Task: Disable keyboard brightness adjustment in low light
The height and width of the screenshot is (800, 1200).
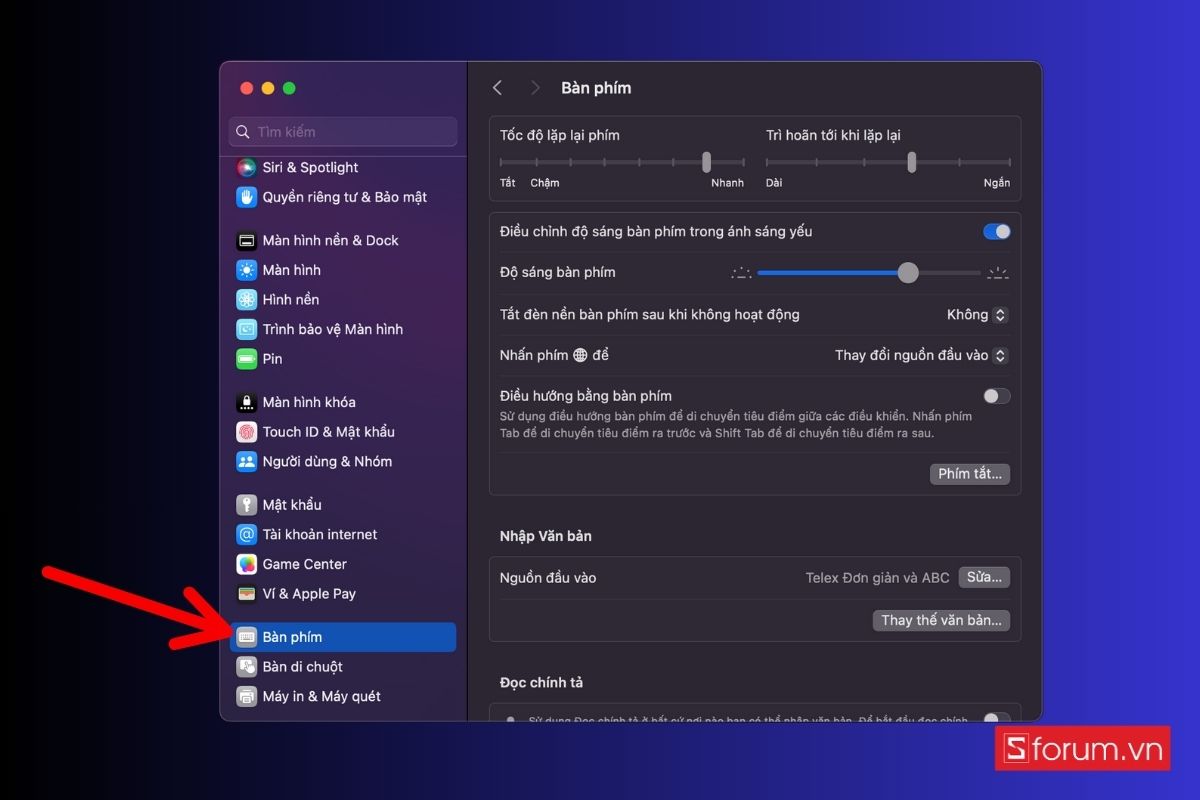Action: tap(996, 232)
